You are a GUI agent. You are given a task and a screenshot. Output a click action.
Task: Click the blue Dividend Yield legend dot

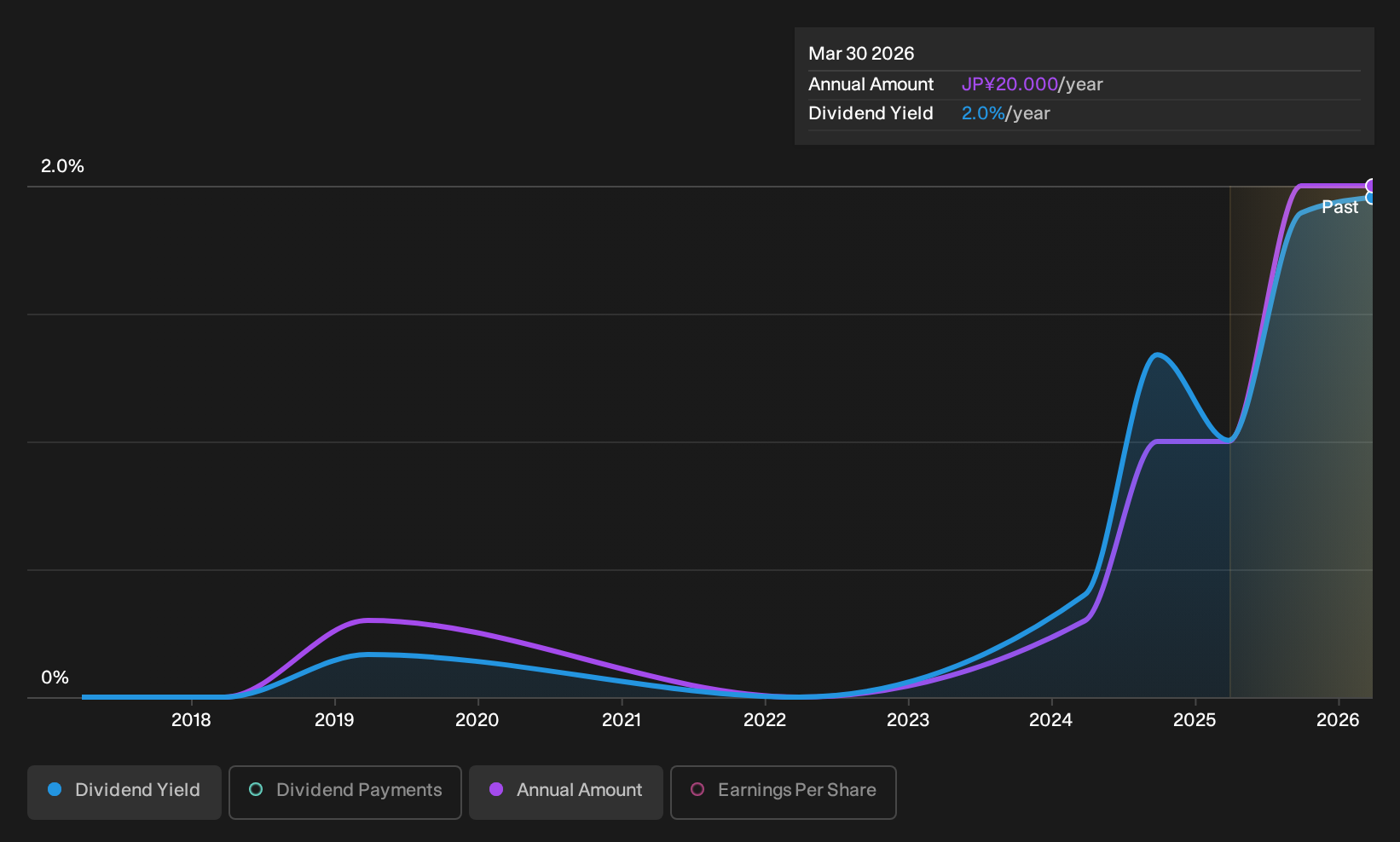point(55,789)
